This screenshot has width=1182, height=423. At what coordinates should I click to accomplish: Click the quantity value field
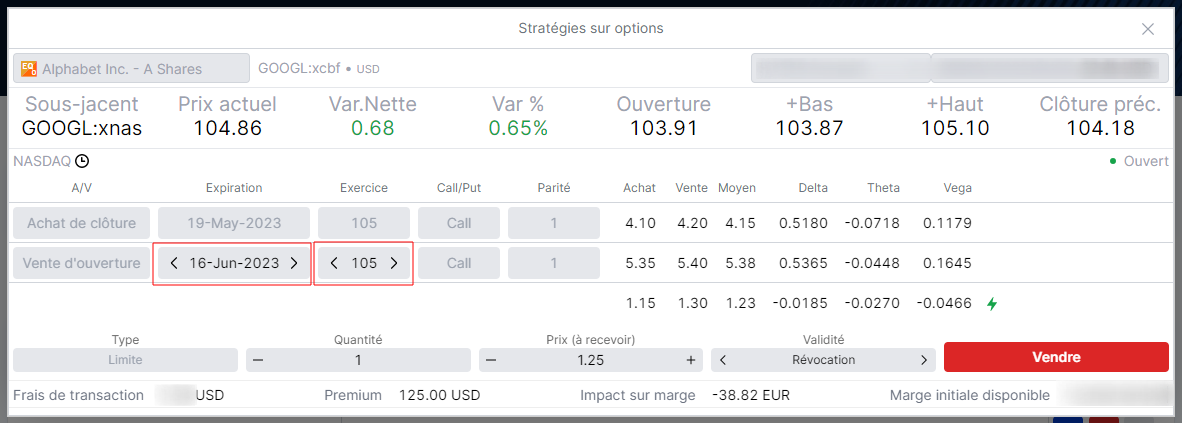[x=358, y=360]
